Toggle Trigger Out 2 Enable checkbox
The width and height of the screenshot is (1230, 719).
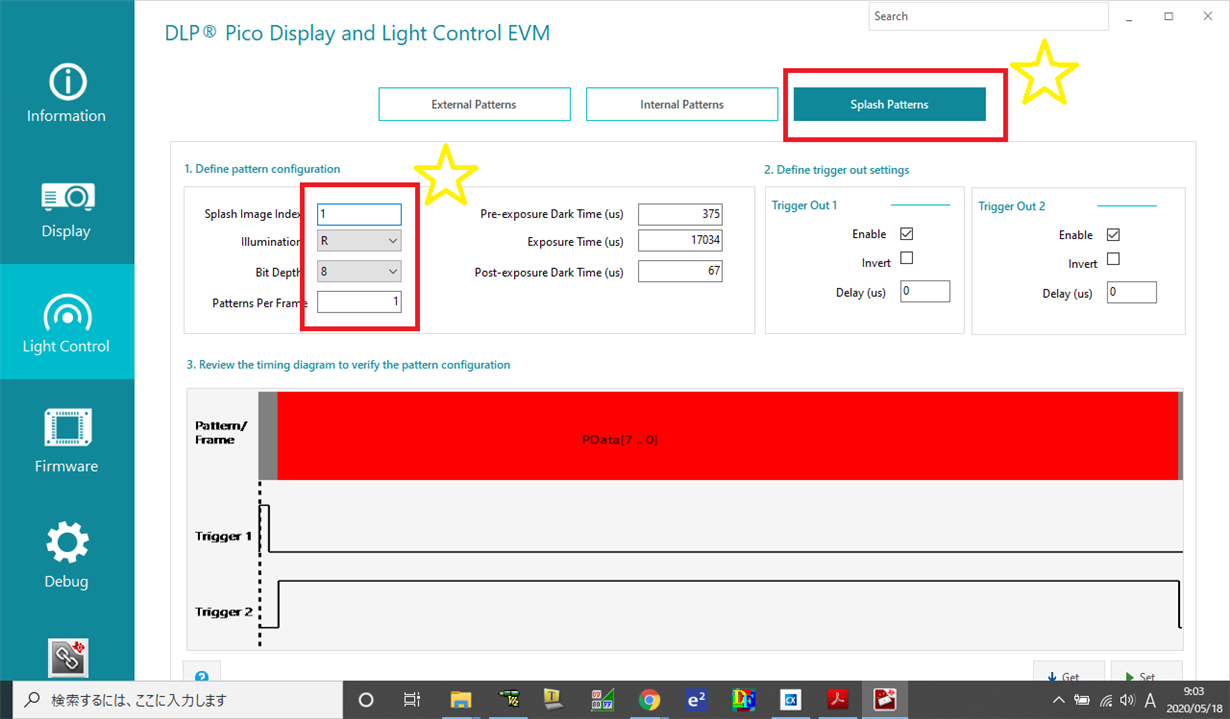(x=1113, y=235)
